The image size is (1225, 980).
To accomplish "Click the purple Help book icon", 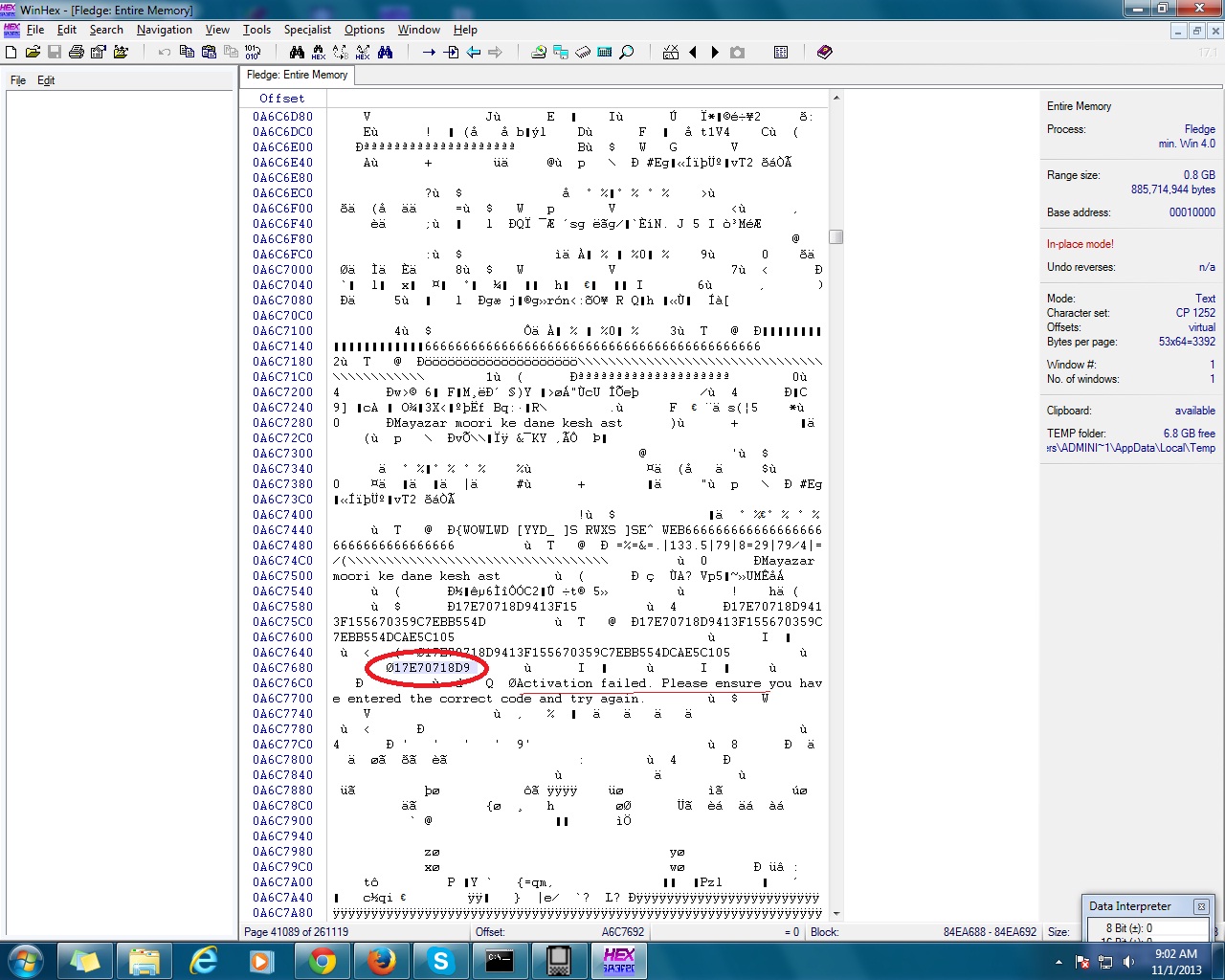I will tap(825, 52).
